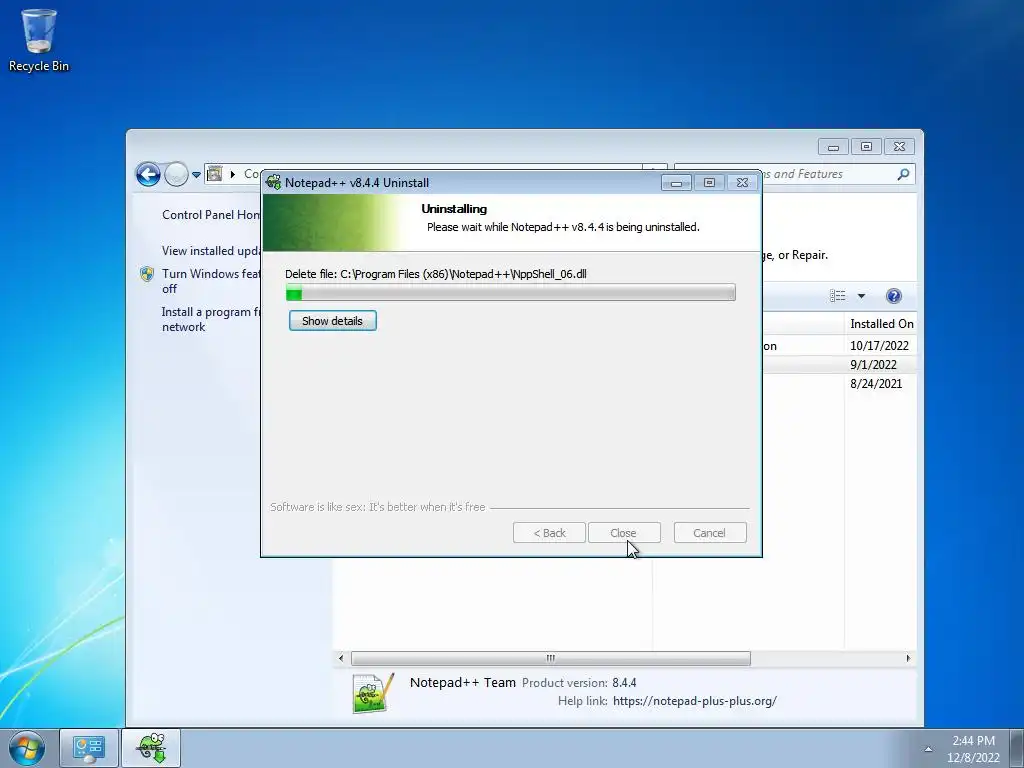Click the uninstall progress bar
Image resolution: width=1024 pixels, height=768 pixels.
[511, 293]
